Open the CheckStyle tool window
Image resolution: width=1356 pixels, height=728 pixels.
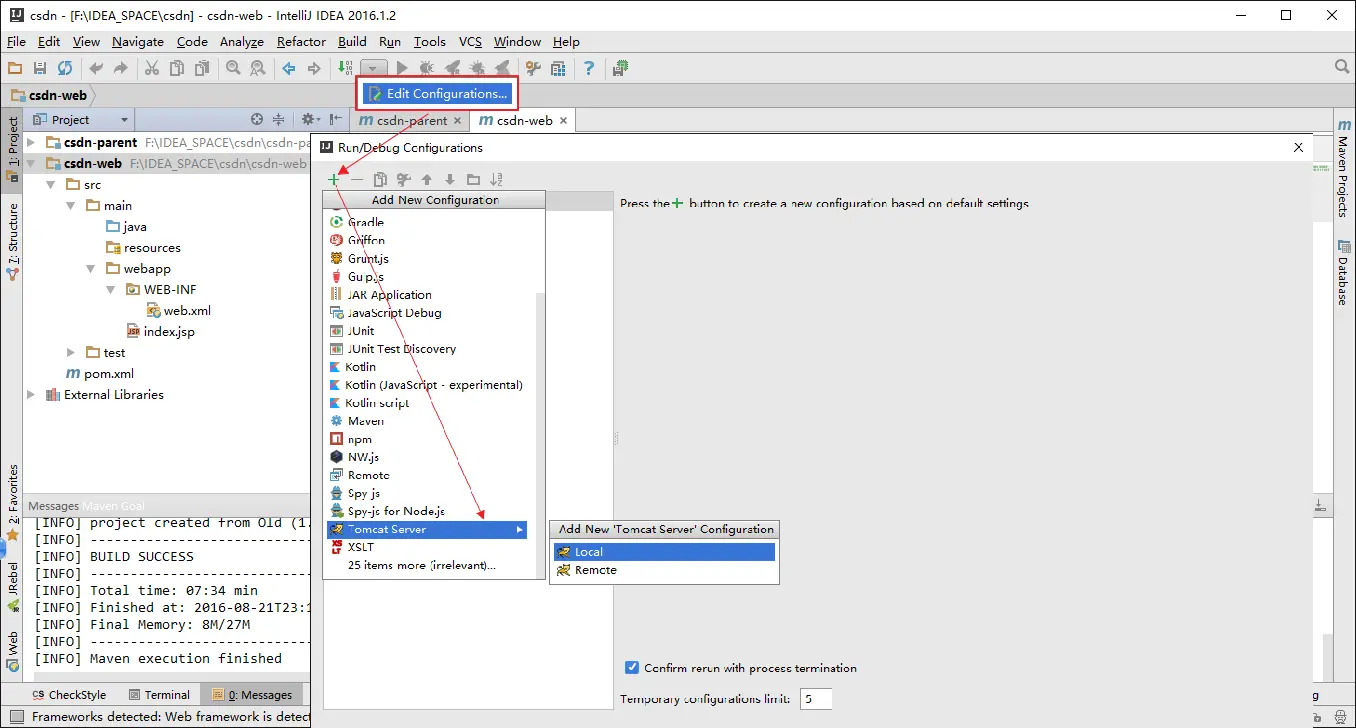69,695
